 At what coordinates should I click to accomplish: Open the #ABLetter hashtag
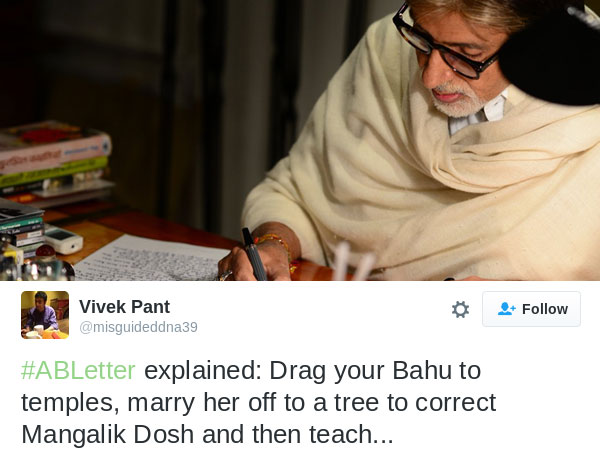coord(78,370)
